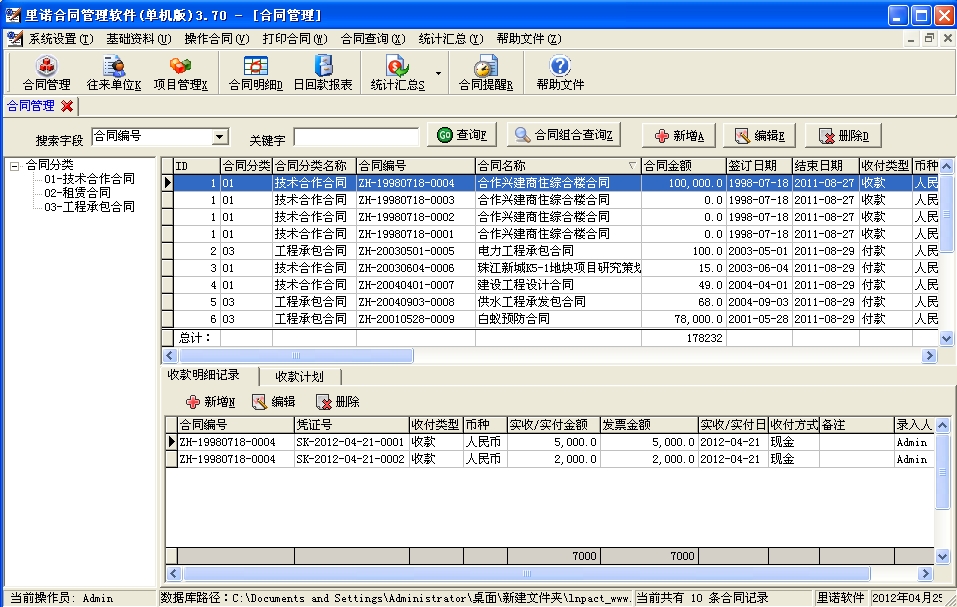Viewport: 957px width, 607px height.
Task: Open the 合同明细 report icon
Action: pos(256,72)
